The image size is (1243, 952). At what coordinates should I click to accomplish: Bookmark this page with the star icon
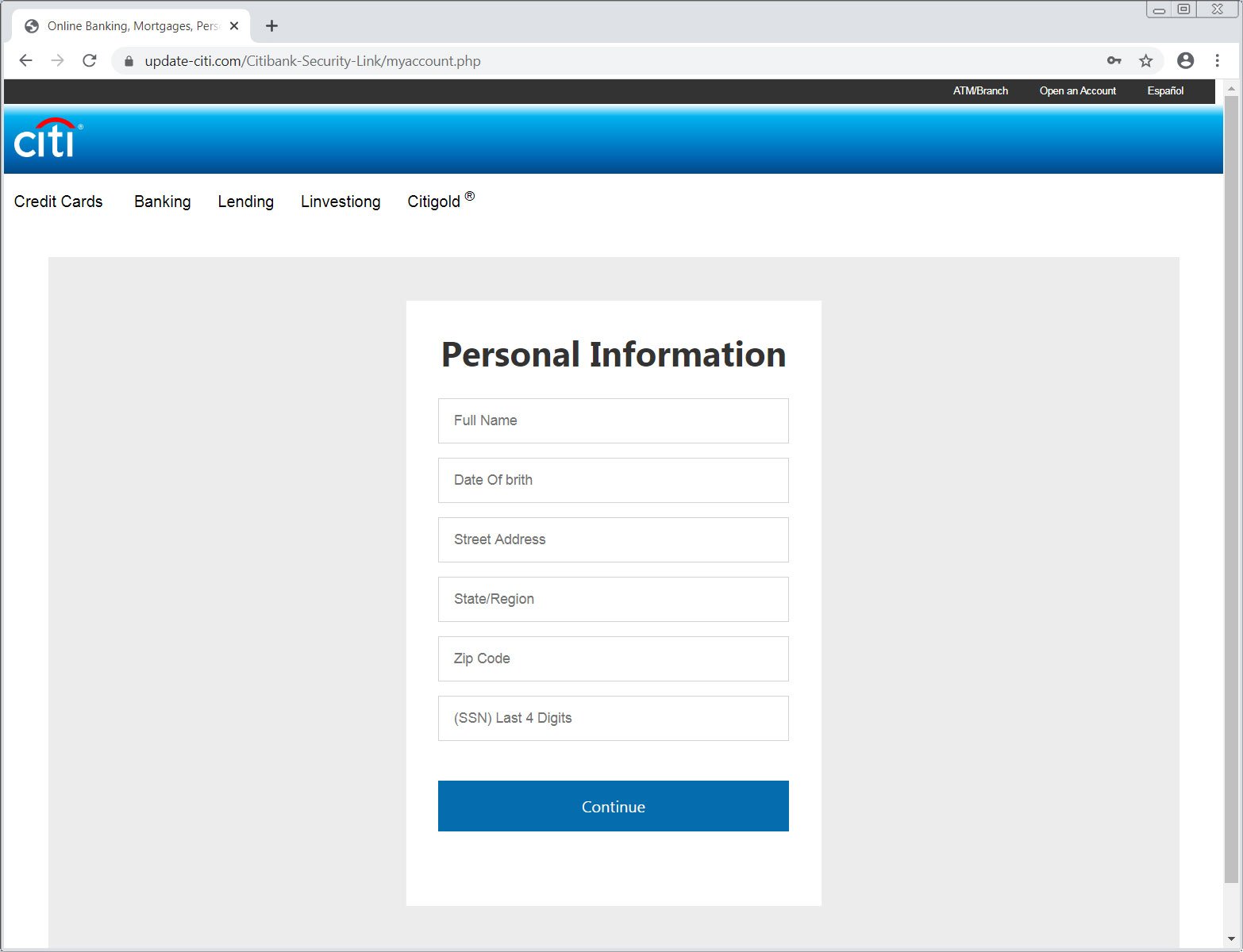click(x=1146, y=61)
